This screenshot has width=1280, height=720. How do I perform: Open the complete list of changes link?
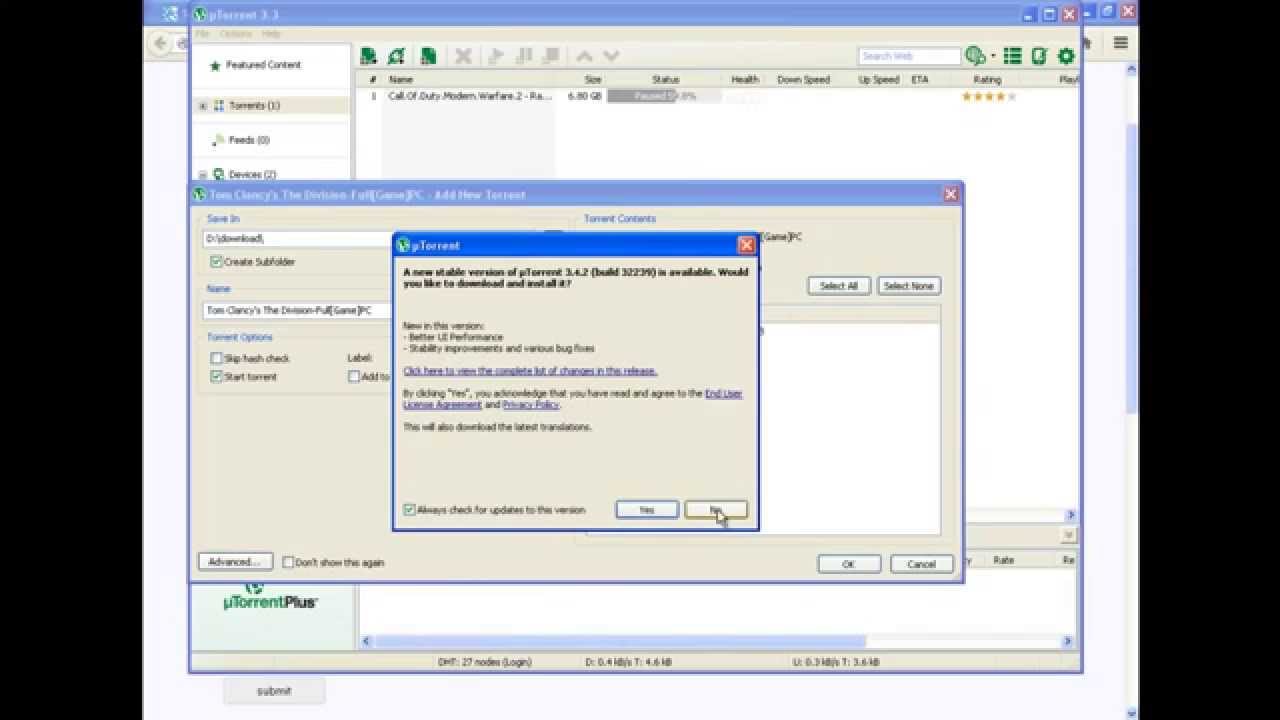coord(530,371)
